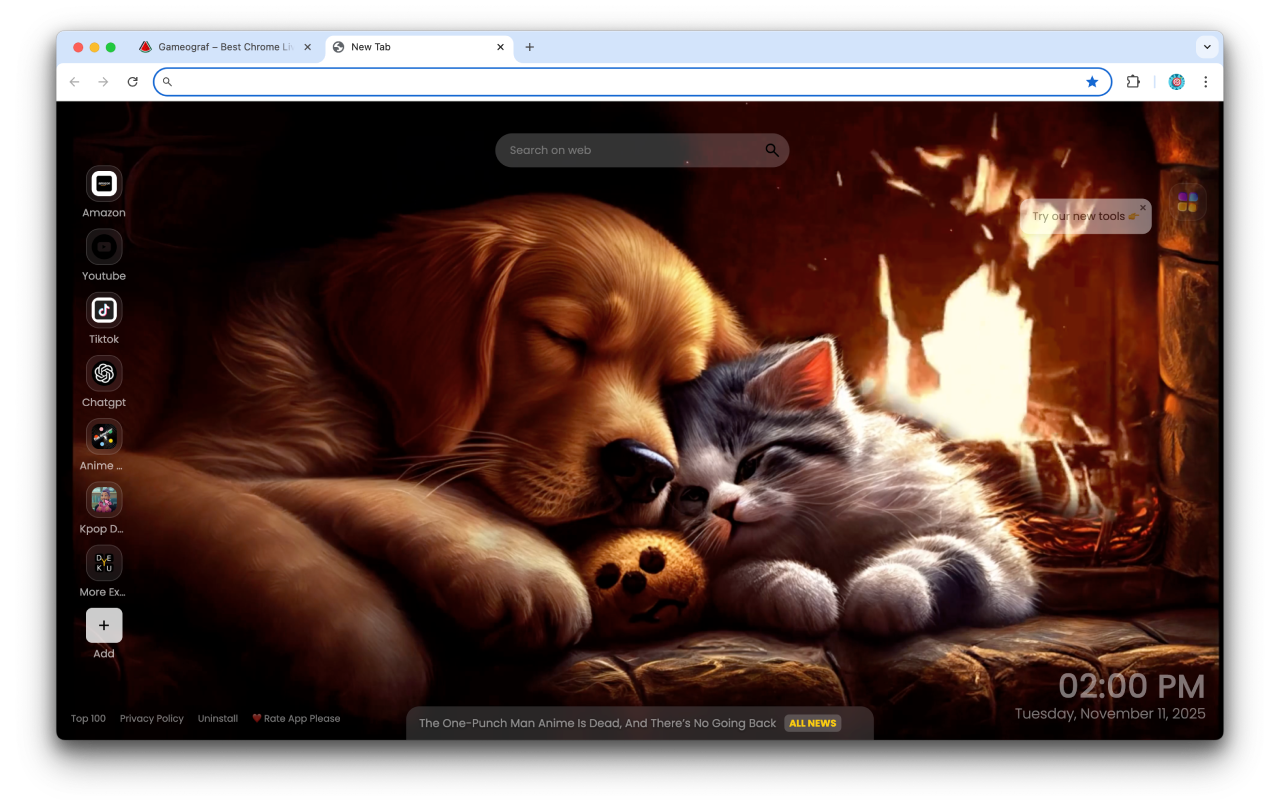Viewport: 1280px width, 800px height.
Task: Go forward to next page
Action: (103, 82)
